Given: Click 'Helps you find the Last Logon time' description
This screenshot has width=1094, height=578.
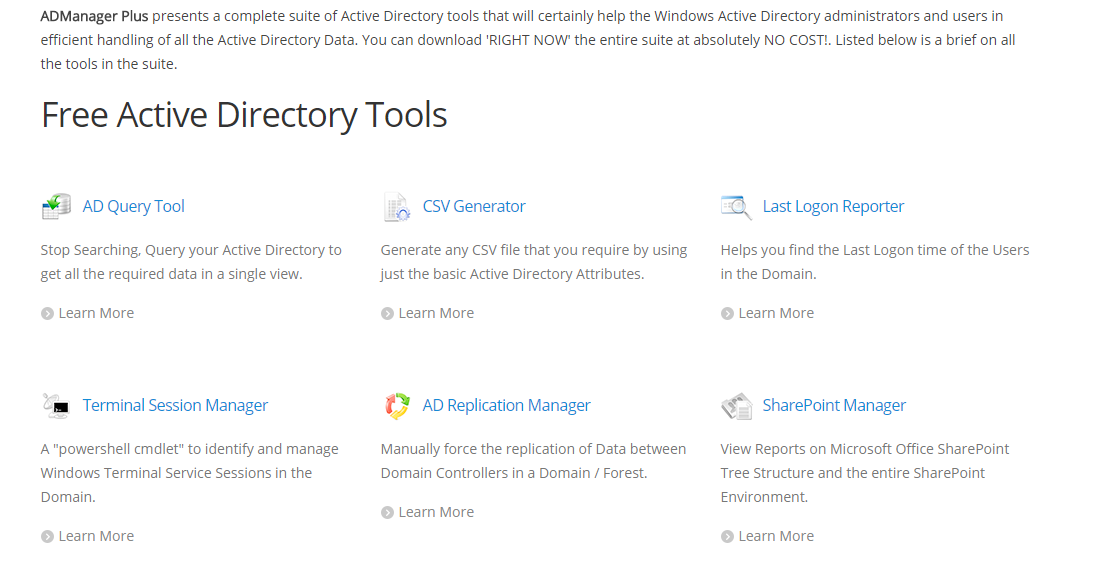Looking at the screenshot, I should tap(875, 262).
